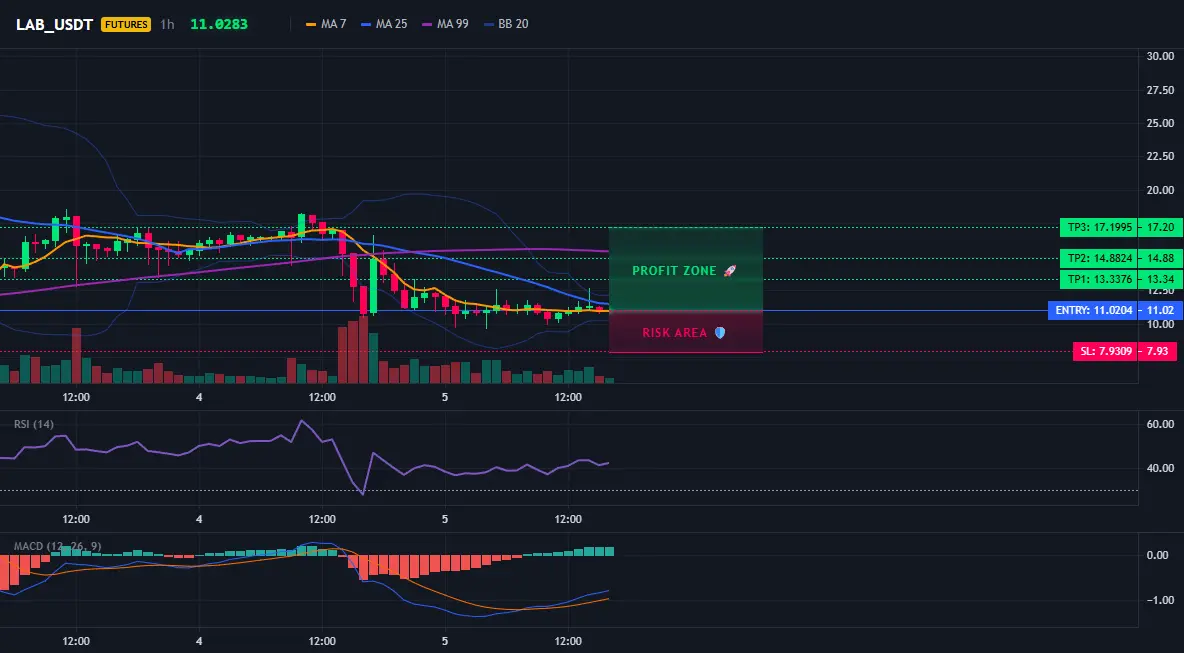Click the LAB_USDT symbol name
The image size is (1184, 653).
tap(54, 24)
